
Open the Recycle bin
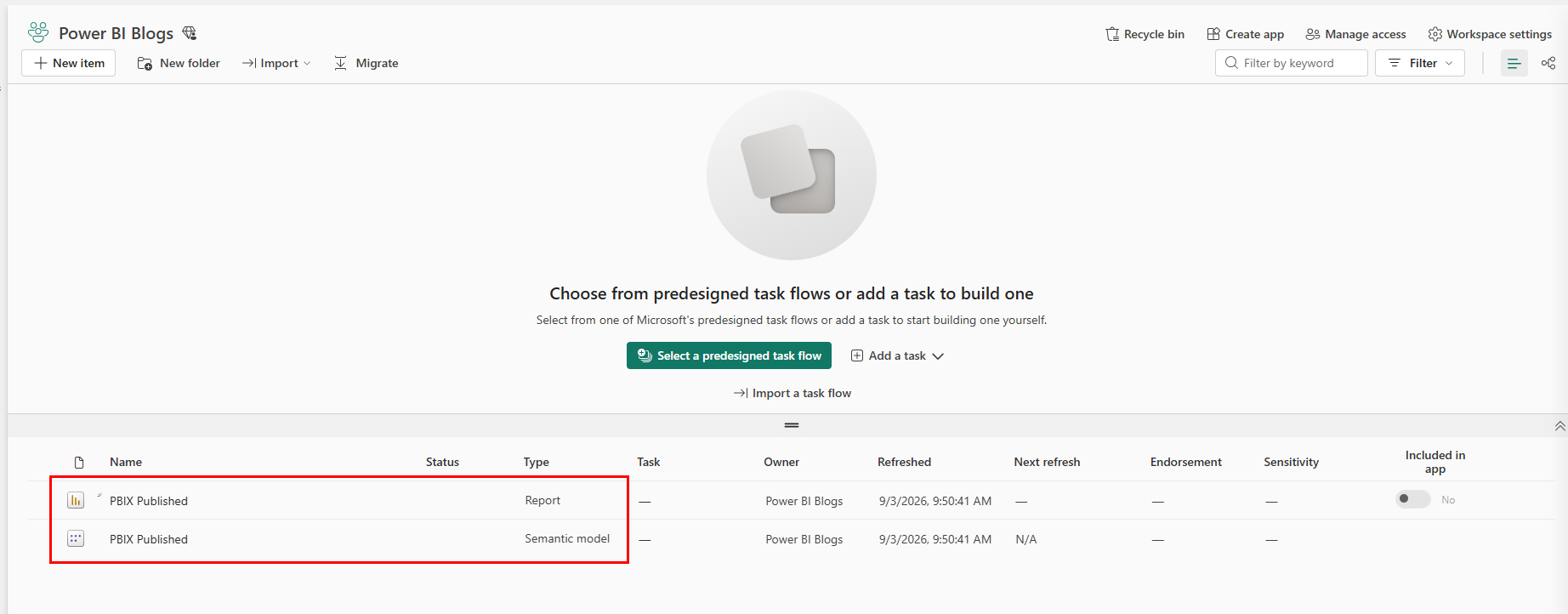pyautogui.click(x=1145, y=34)
